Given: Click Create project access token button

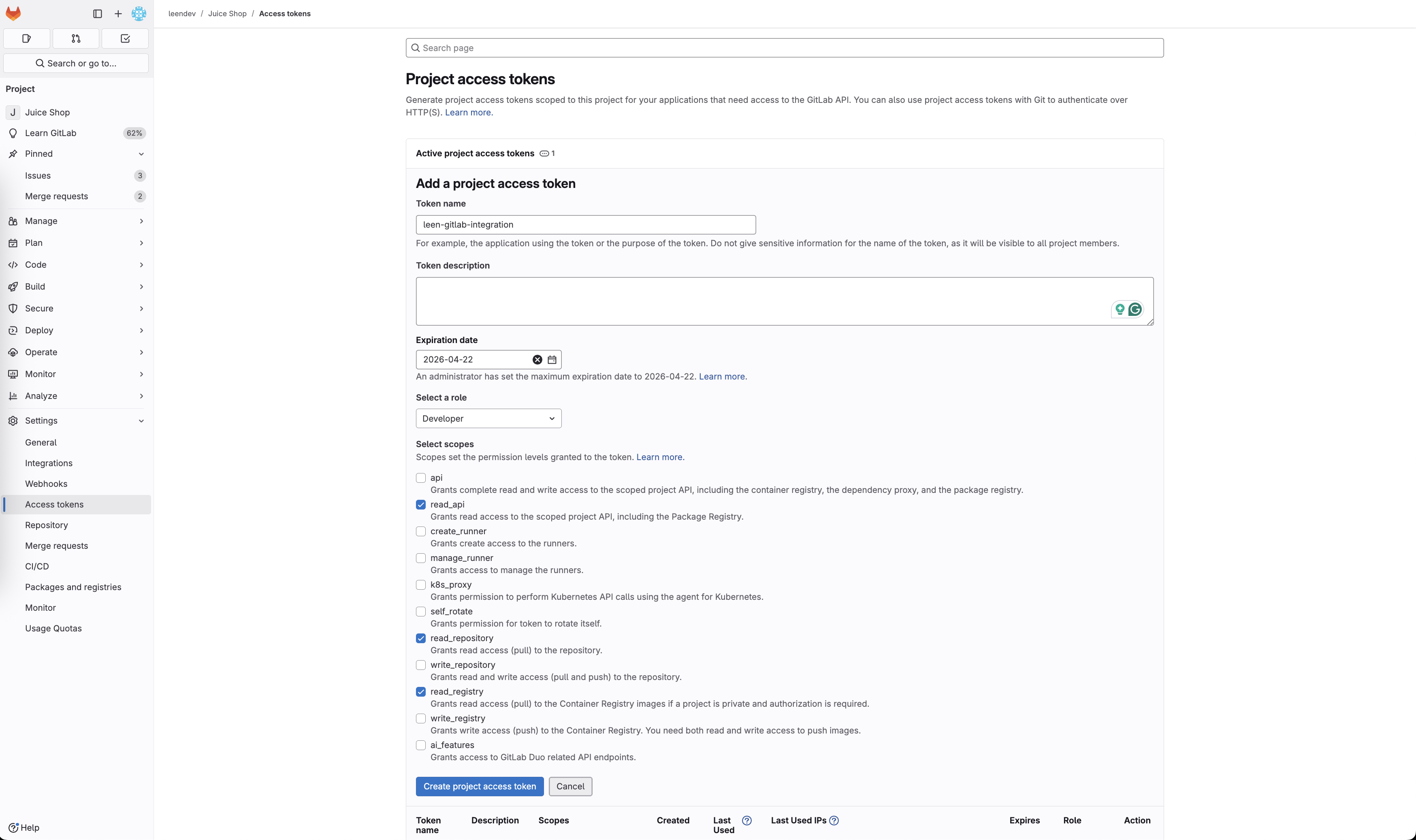Looking at the screenshot, I should pos(479,786).
